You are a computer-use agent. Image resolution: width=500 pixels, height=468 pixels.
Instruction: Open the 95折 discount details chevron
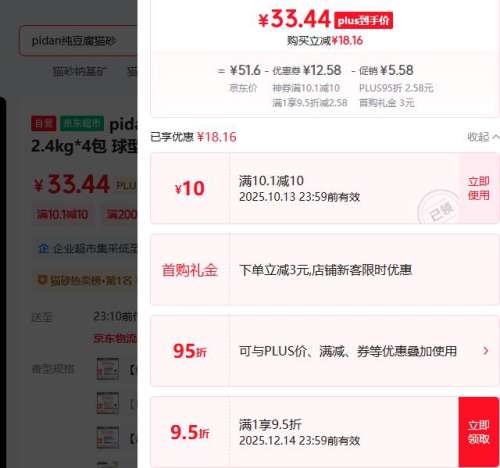click(x=486, y=351)
